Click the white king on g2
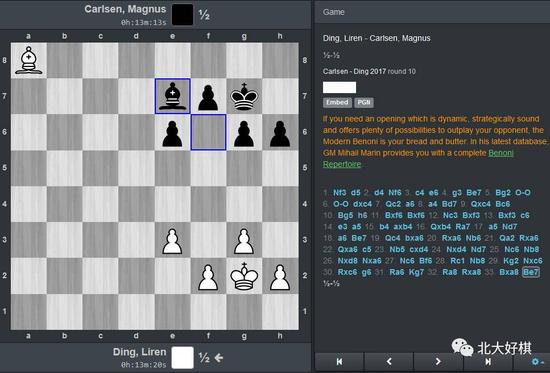Image resolution: width=550 pixels, height=373 pixels. coord(244,275)
